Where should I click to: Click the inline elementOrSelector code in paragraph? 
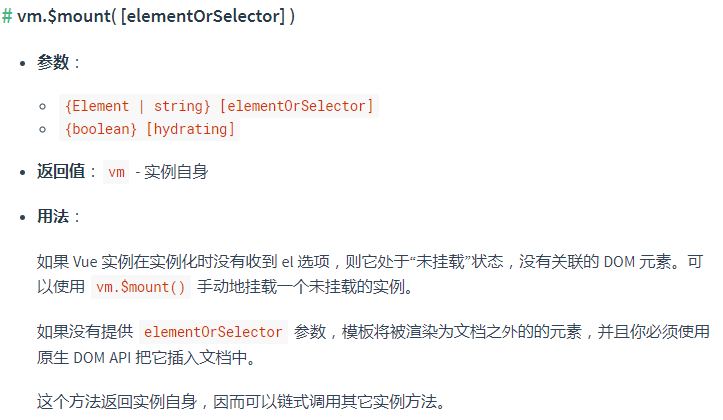pyautogui.click(x=214, y=332)
